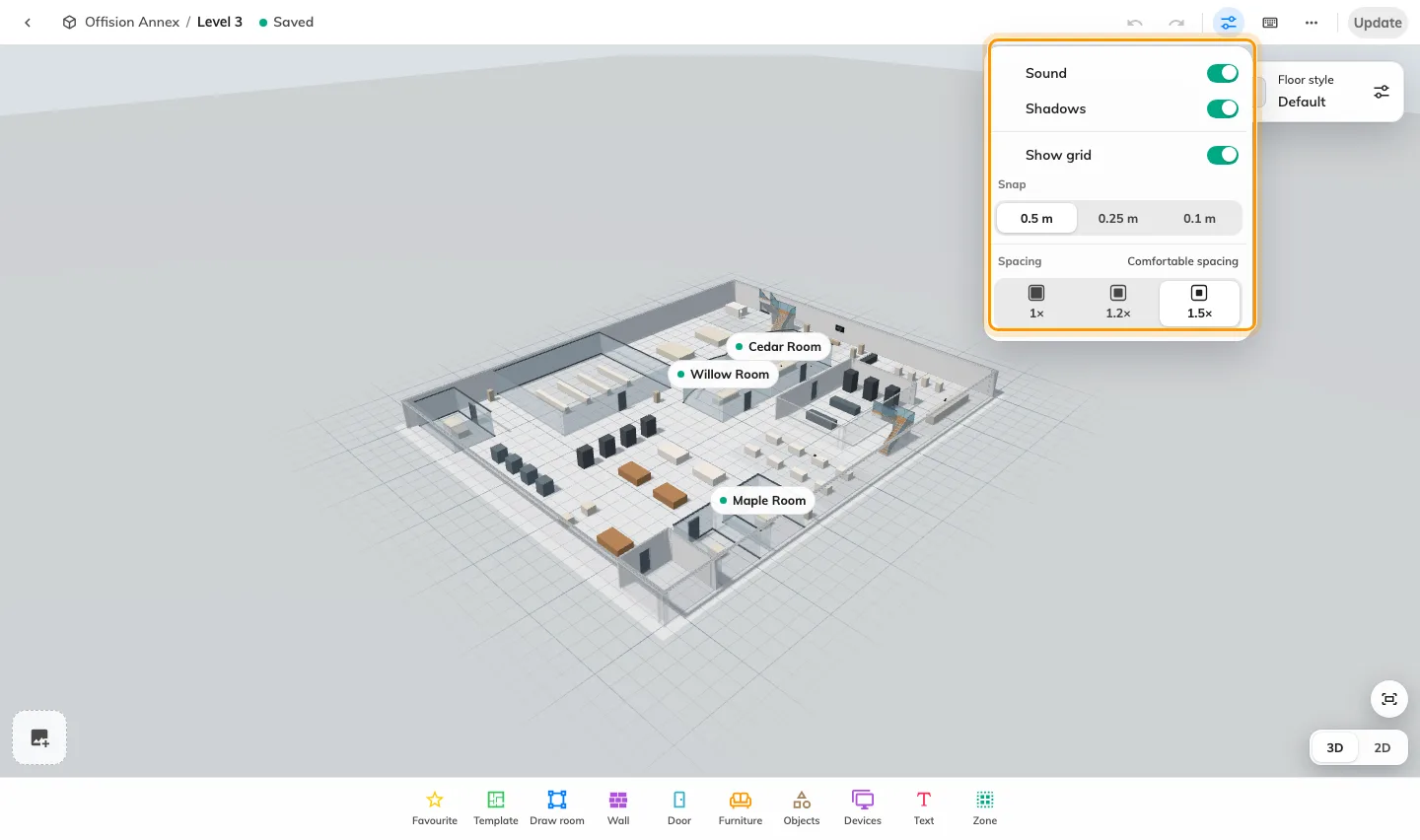This screenshot has width=1420, height=840.
Task: Select the Willow Room label
Action: (x=724, y=374)
